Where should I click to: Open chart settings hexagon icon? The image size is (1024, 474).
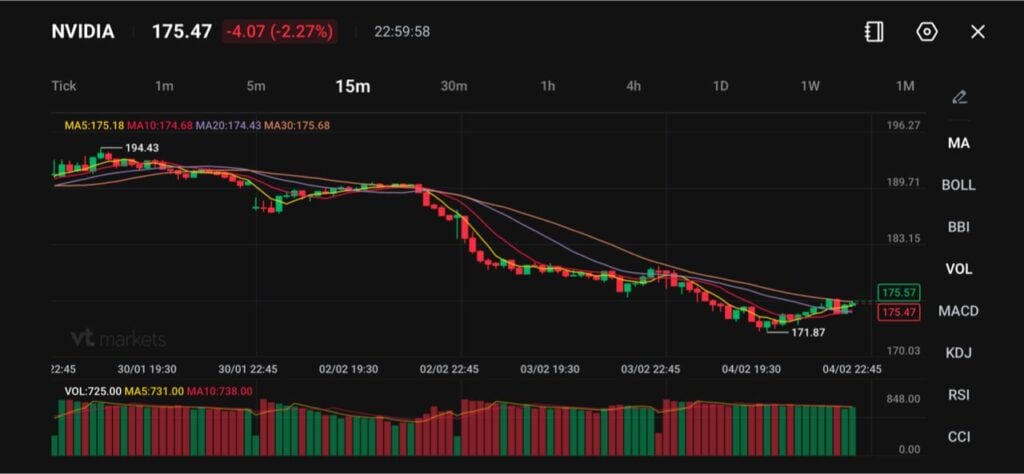927,32
